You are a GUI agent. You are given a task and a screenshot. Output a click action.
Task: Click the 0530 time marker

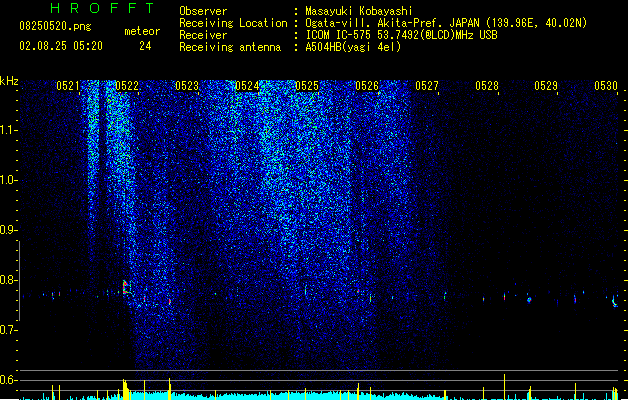(x=606, y=86)
